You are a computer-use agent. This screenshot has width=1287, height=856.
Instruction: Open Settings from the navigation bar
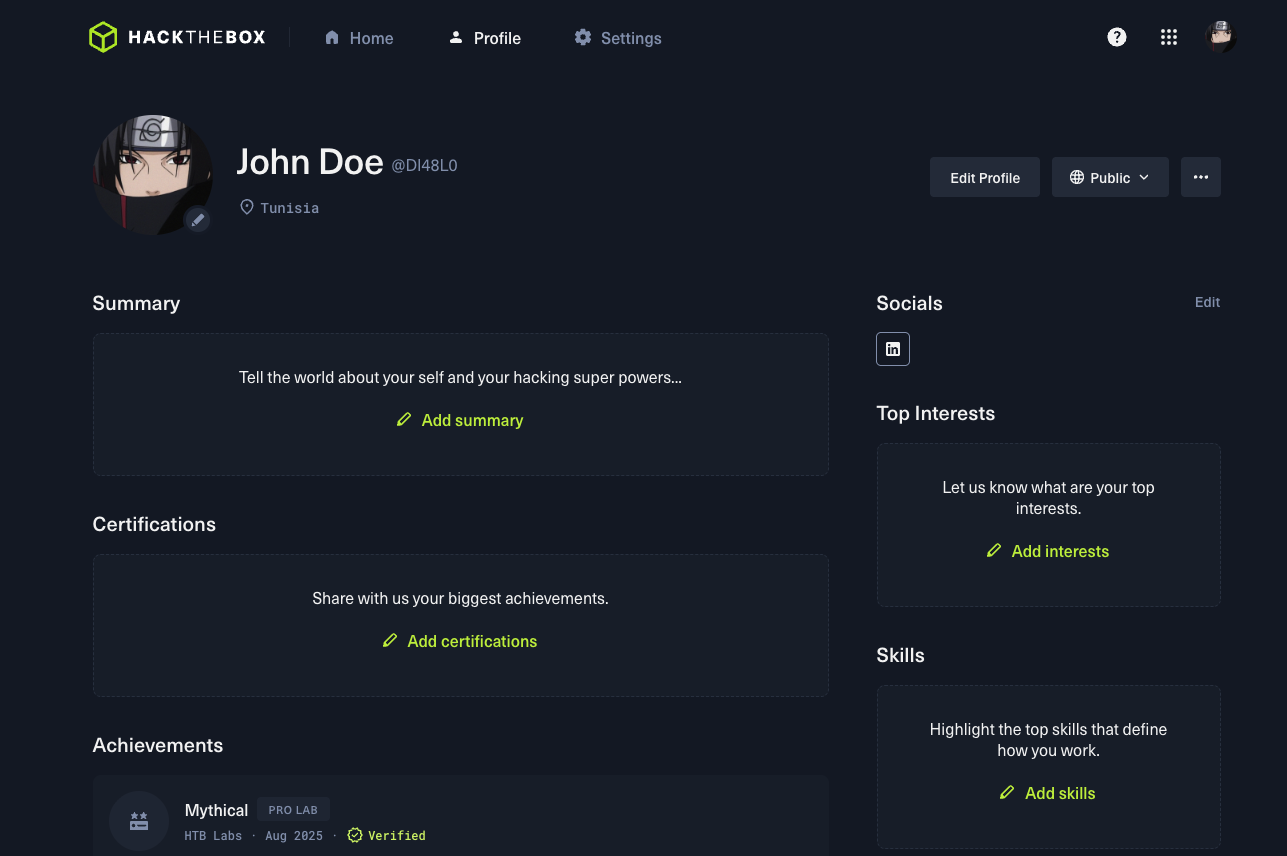(x=617, y=37)
